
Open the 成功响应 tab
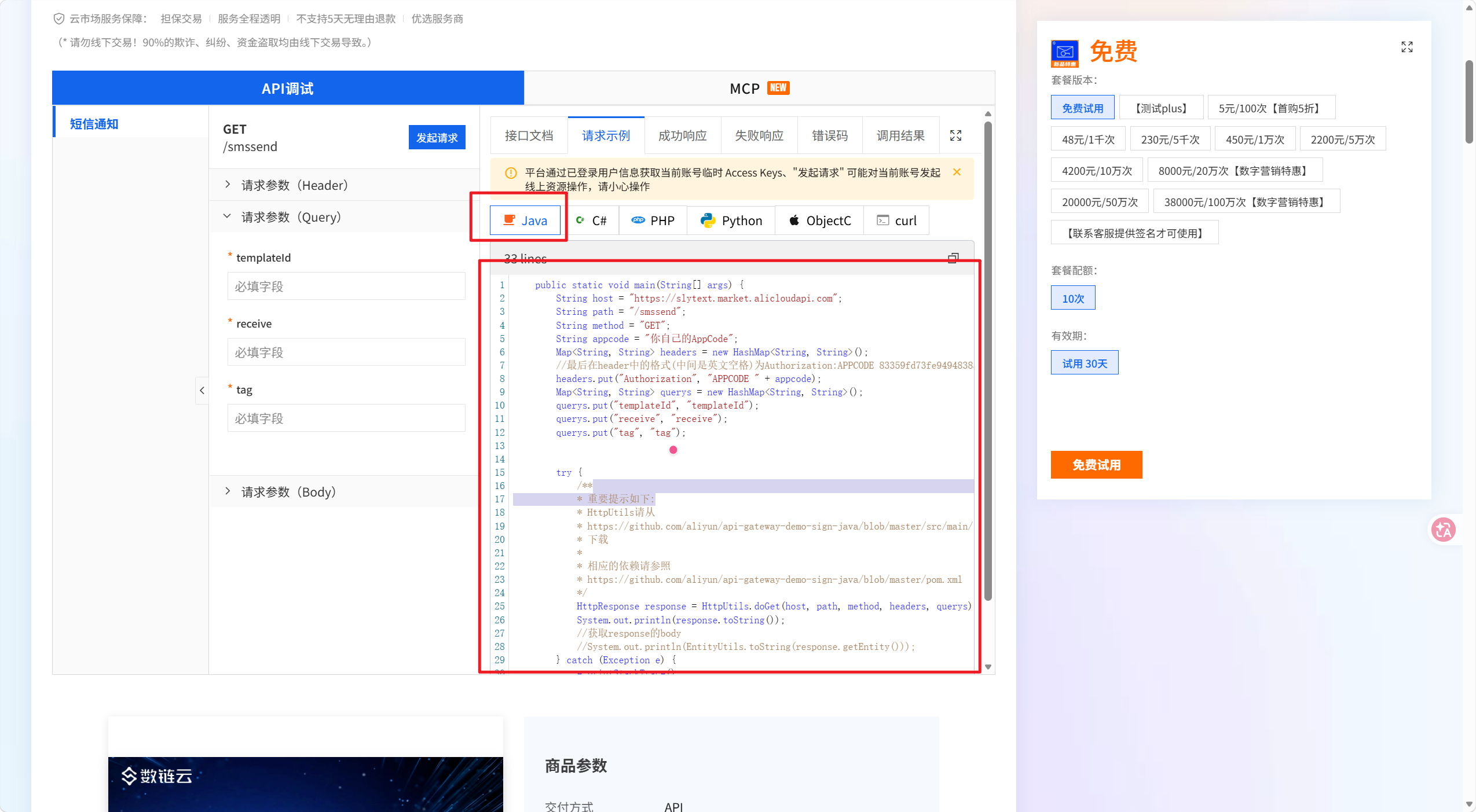[682, 135]
